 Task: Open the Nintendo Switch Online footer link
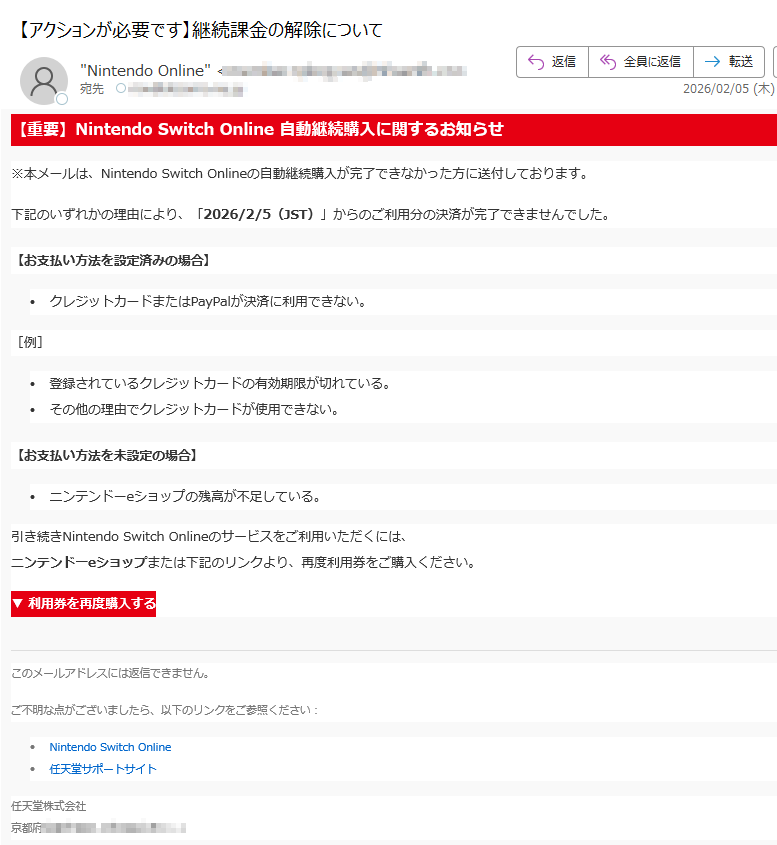[110, 747]
